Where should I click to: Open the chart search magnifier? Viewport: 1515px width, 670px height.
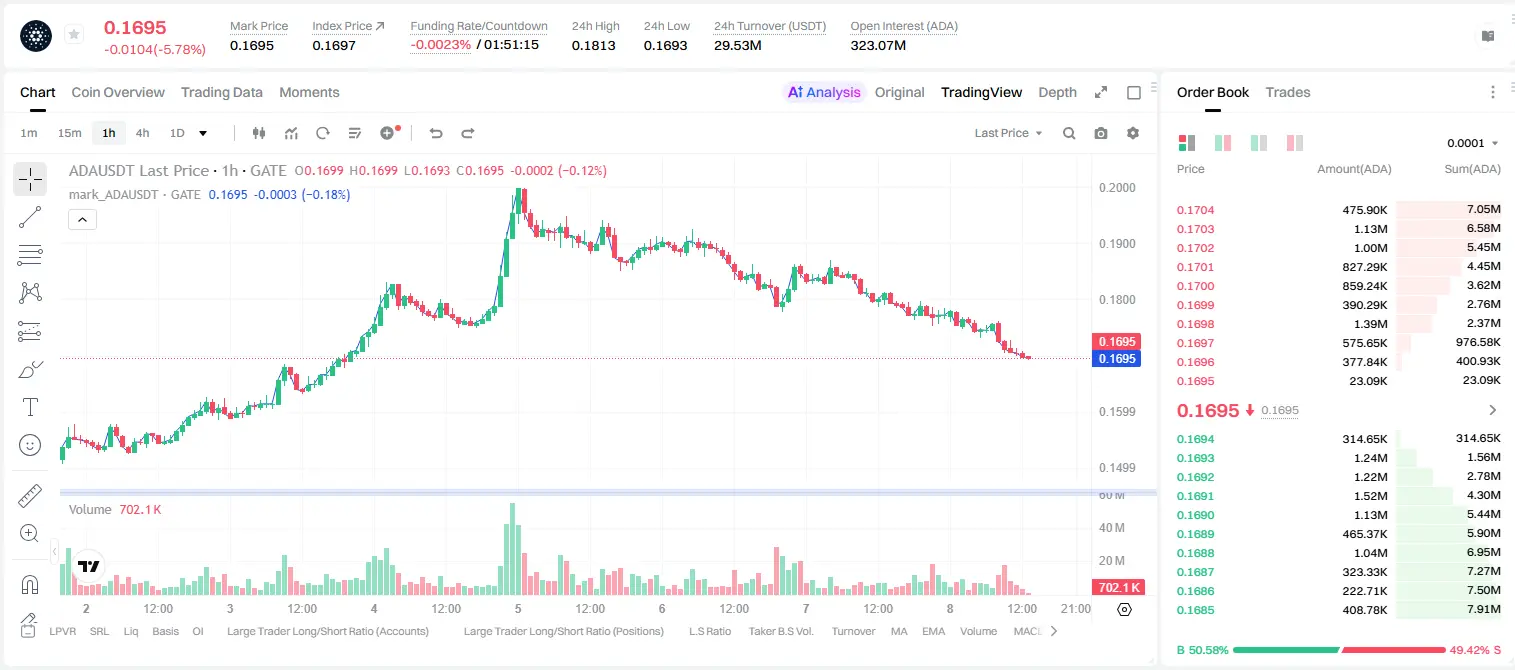coord(1069,133)
